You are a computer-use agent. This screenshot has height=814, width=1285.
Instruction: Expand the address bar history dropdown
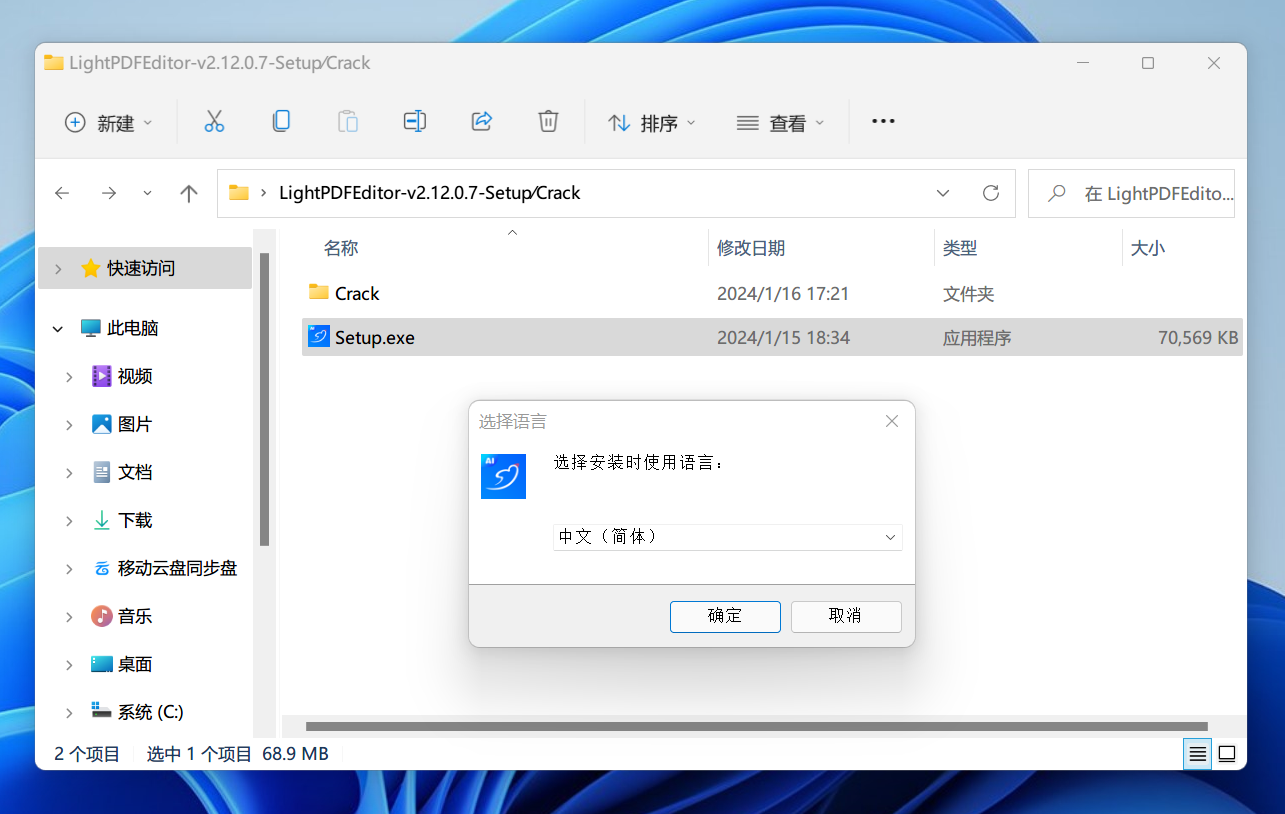(943, 193)
